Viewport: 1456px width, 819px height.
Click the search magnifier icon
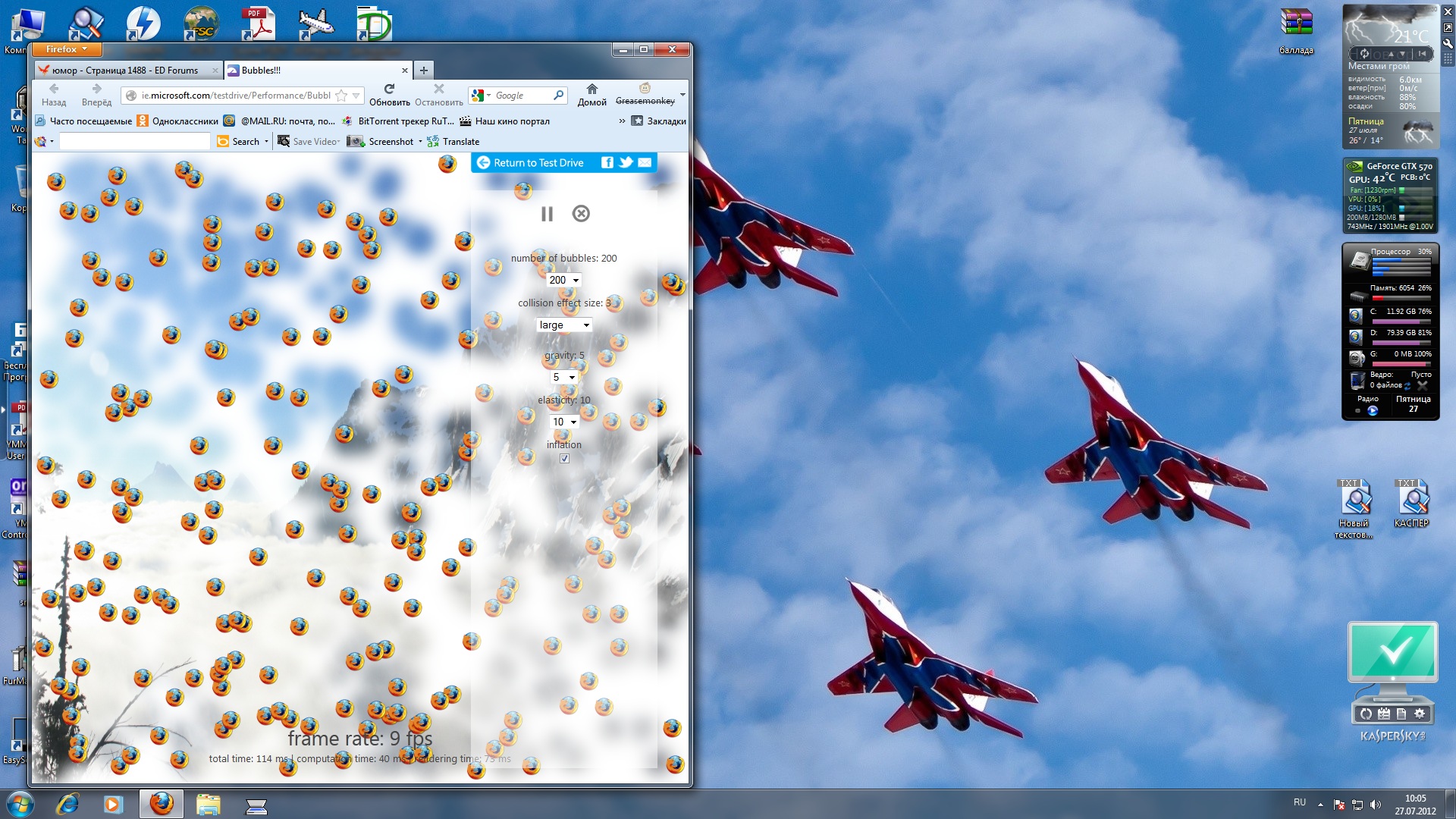[559, 95]
